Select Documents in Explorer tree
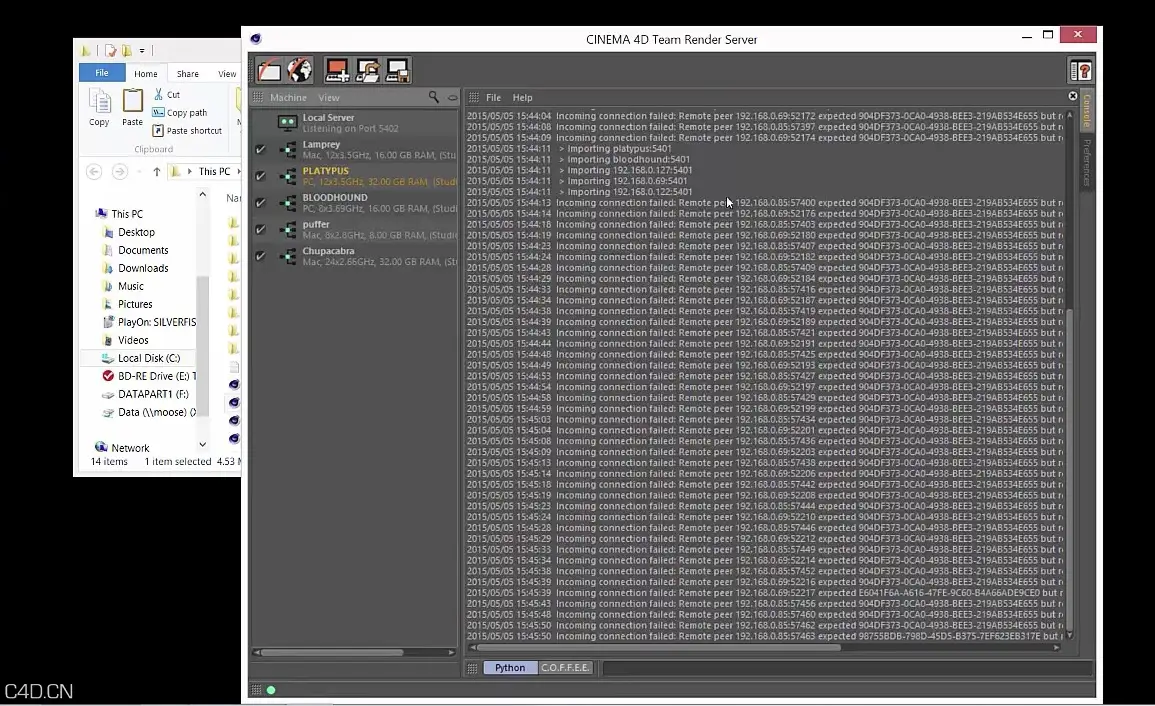Viewport: 1155px width, 706px height. click(x=143, y=251)
